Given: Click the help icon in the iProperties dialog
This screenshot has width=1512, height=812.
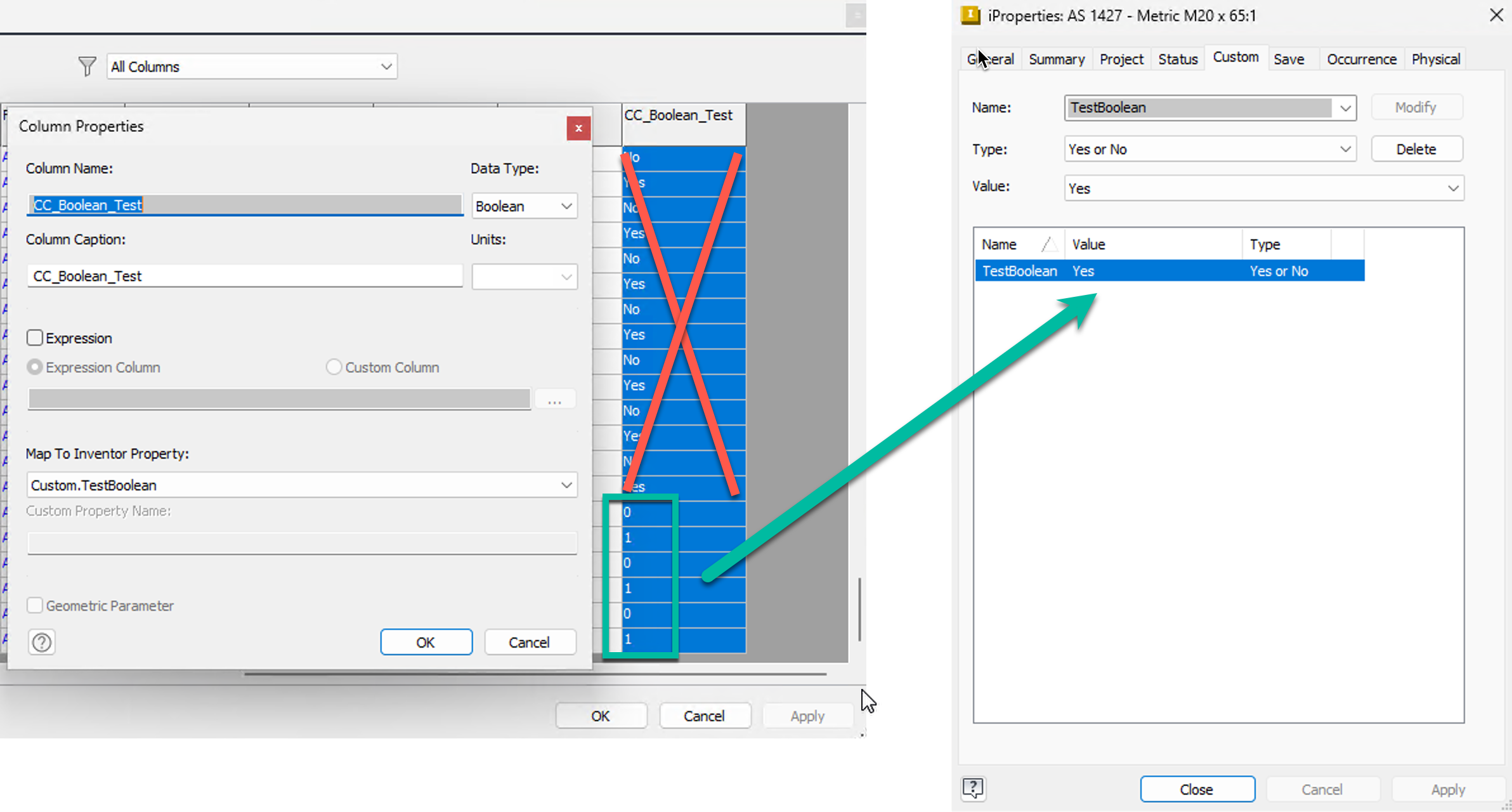Looking at the screenshot, I should tap(973, 789).
